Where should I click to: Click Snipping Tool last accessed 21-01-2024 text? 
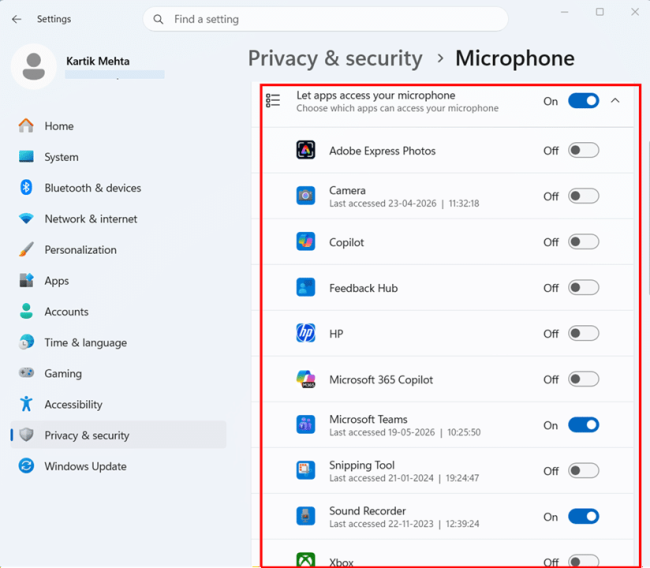point(404,478)
